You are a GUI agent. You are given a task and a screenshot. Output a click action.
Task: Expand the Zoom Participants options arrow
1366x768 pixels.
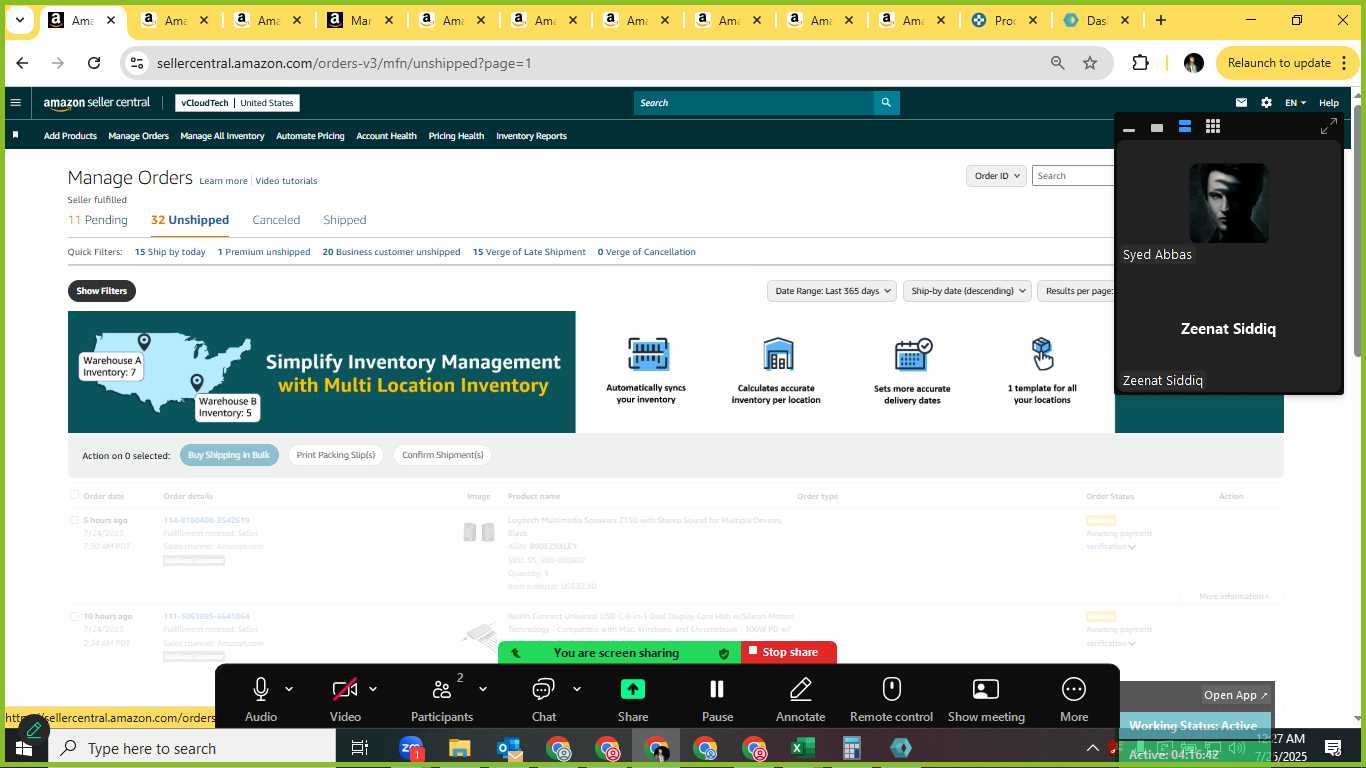[x=483, y=689]
